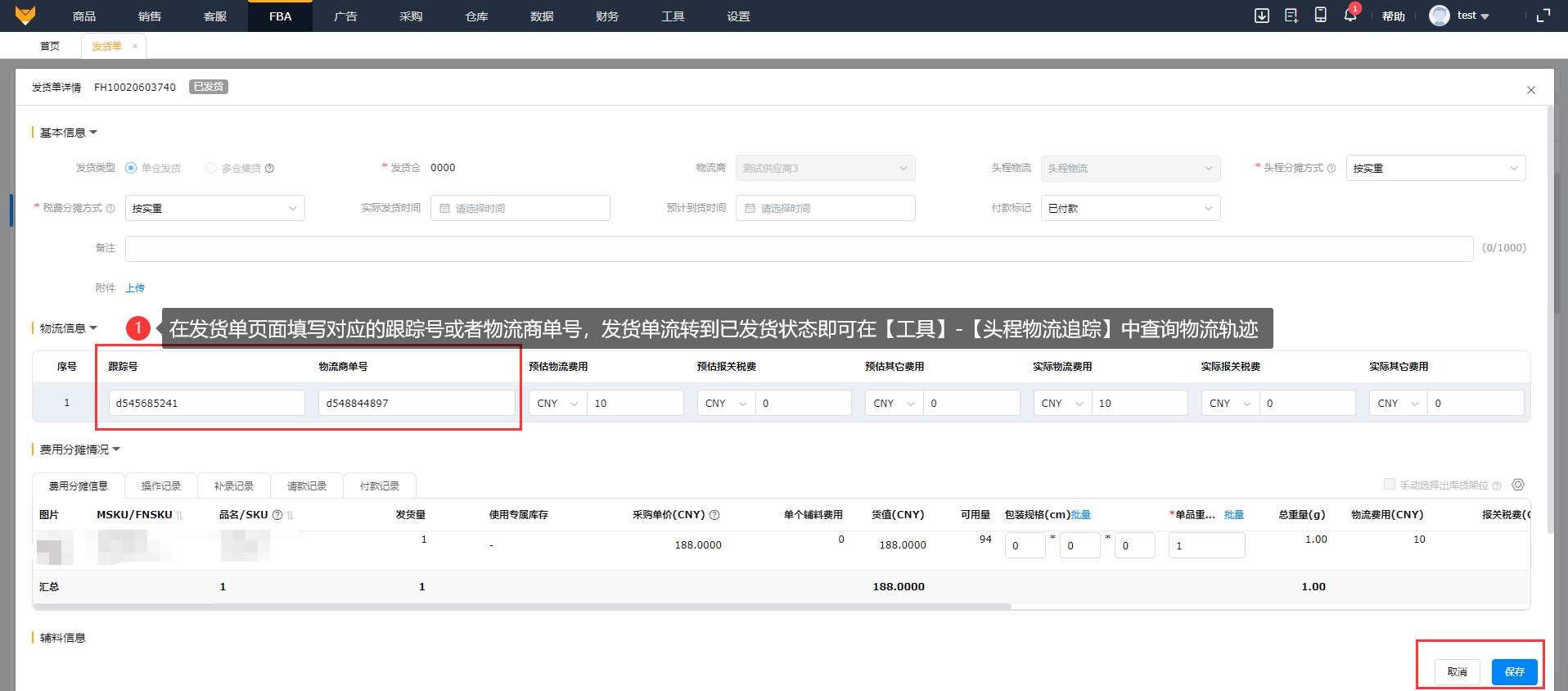This screenshot has width=1568, height=691.
Task: Click the 上传 attachment link
Action: [135, 288]
